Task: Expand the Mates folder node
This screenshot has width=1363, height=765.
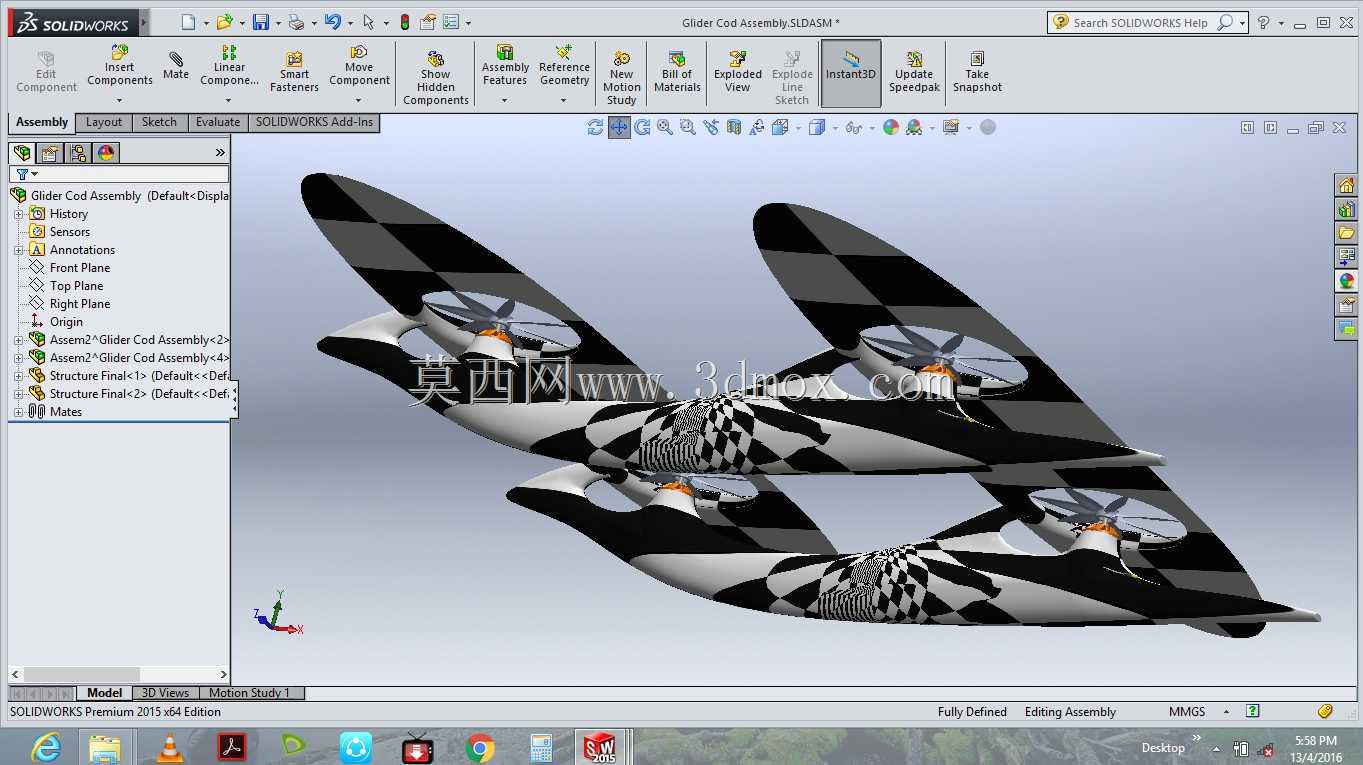Action: [x=18, y=412]
